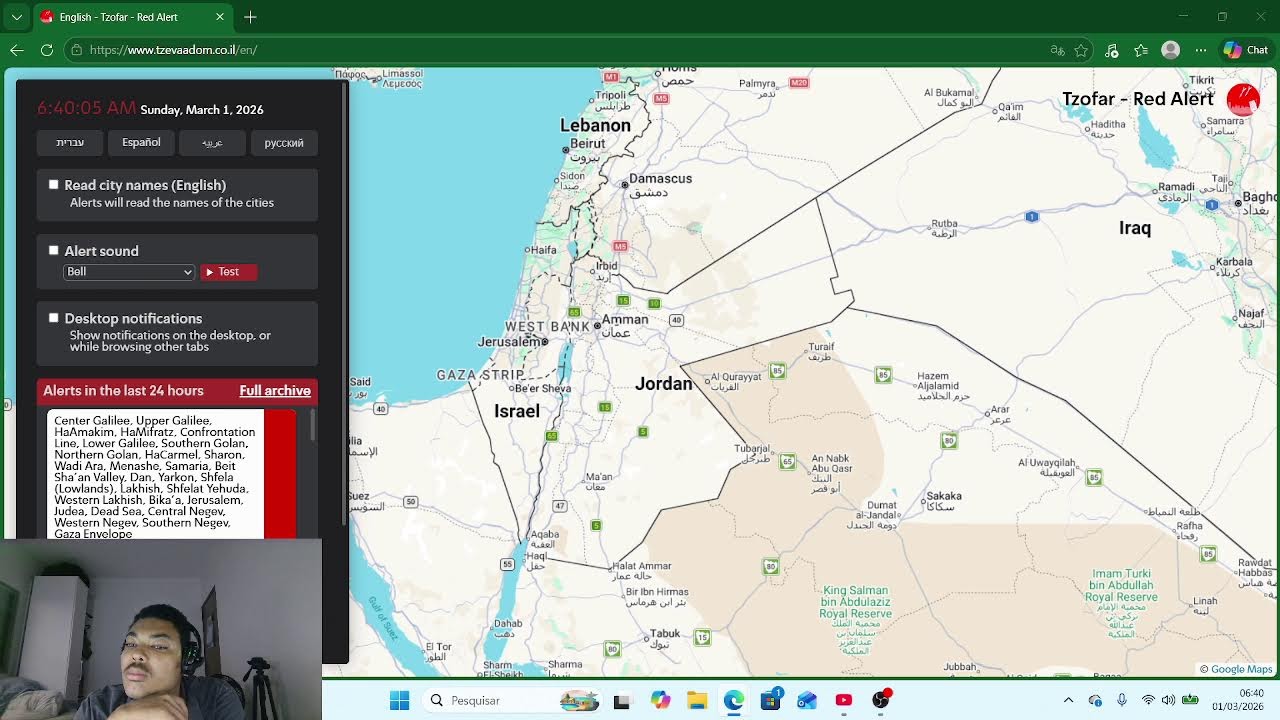Show hidden system tray icons
This screenshot has width=1280, height=720.
click(1068, 701)
